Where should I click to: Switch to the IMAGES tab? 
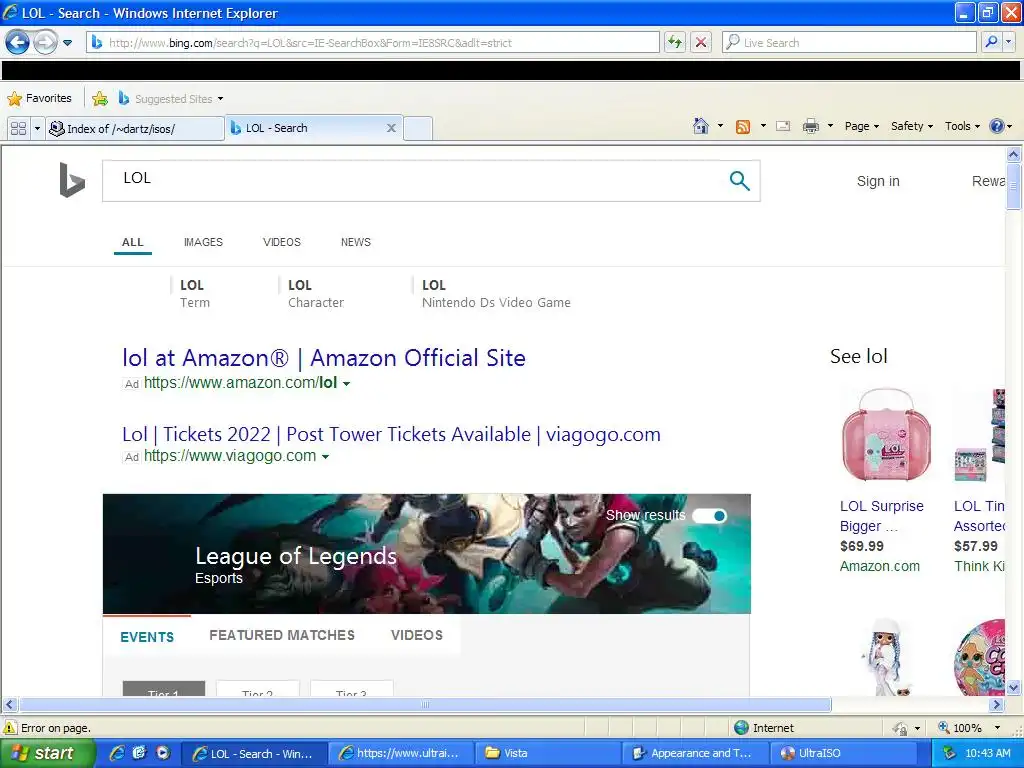click(203, 242)
